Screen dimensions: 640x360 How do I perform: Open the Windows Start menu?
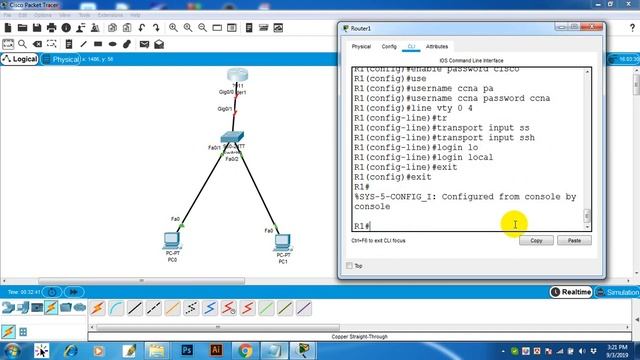(x=11, y=351)
